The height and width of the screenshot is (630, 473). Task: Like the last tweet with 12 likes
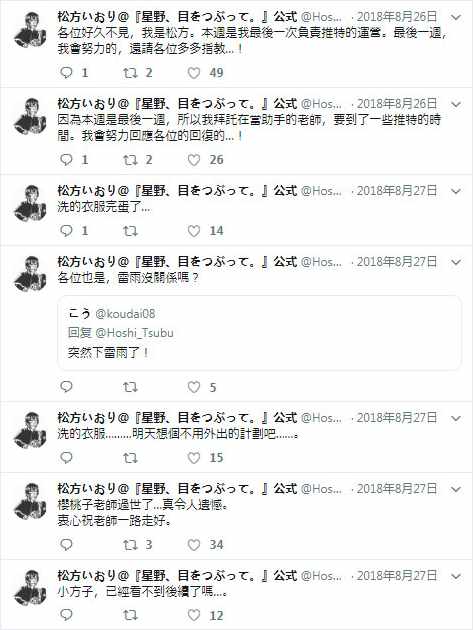click(194, 616)
